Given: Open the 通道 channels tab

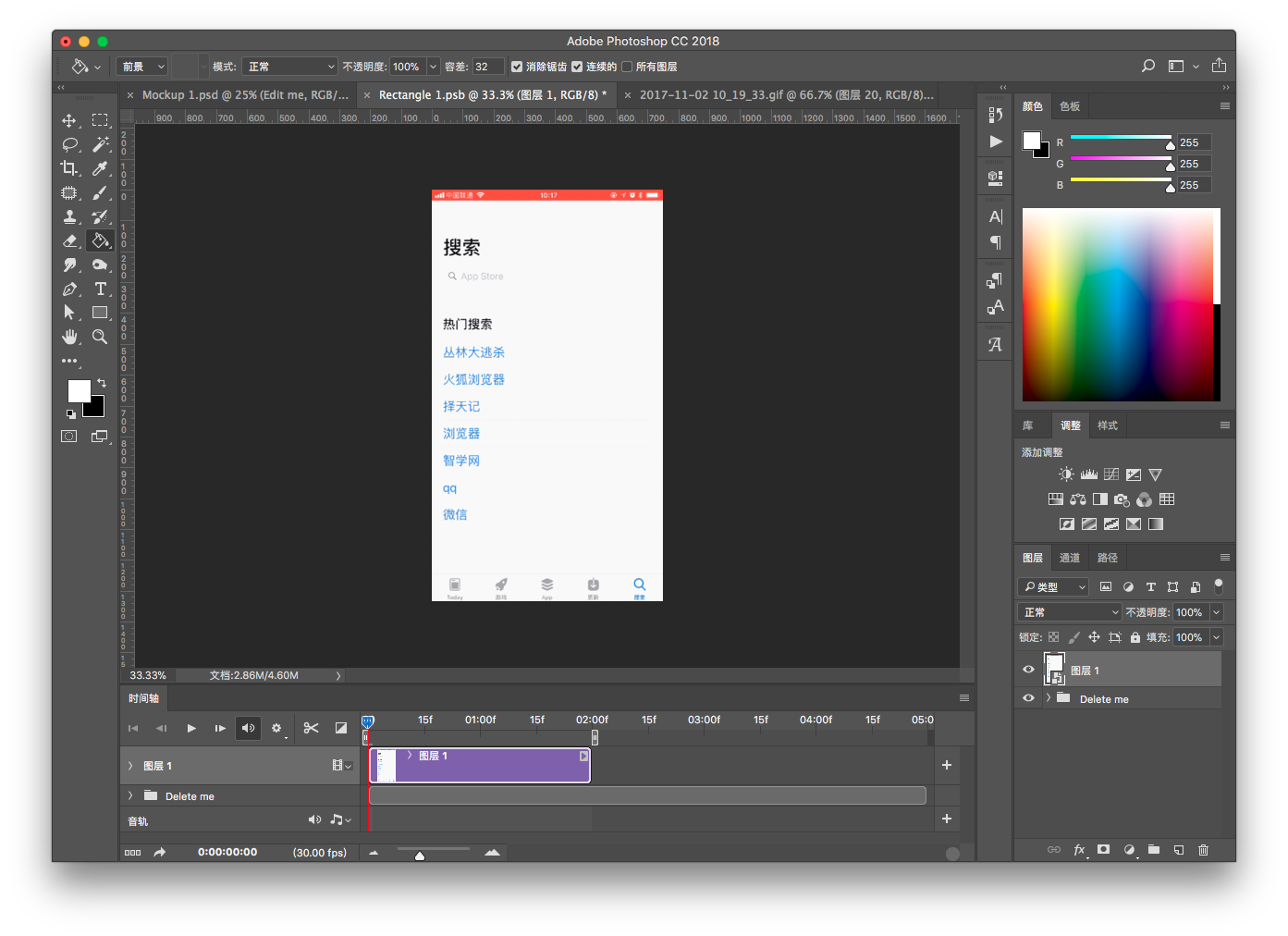Looking at the screenshot, I should [1069, 558].
